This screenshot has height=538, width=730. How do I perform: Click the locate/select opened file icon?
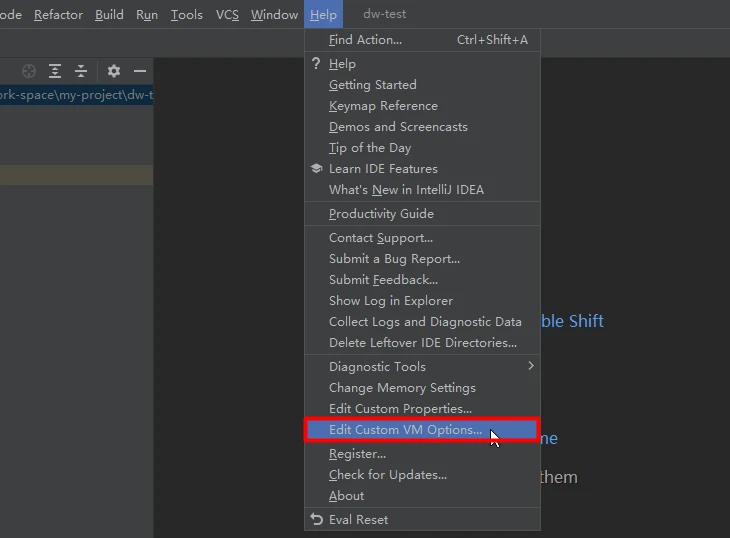[29, 71]
